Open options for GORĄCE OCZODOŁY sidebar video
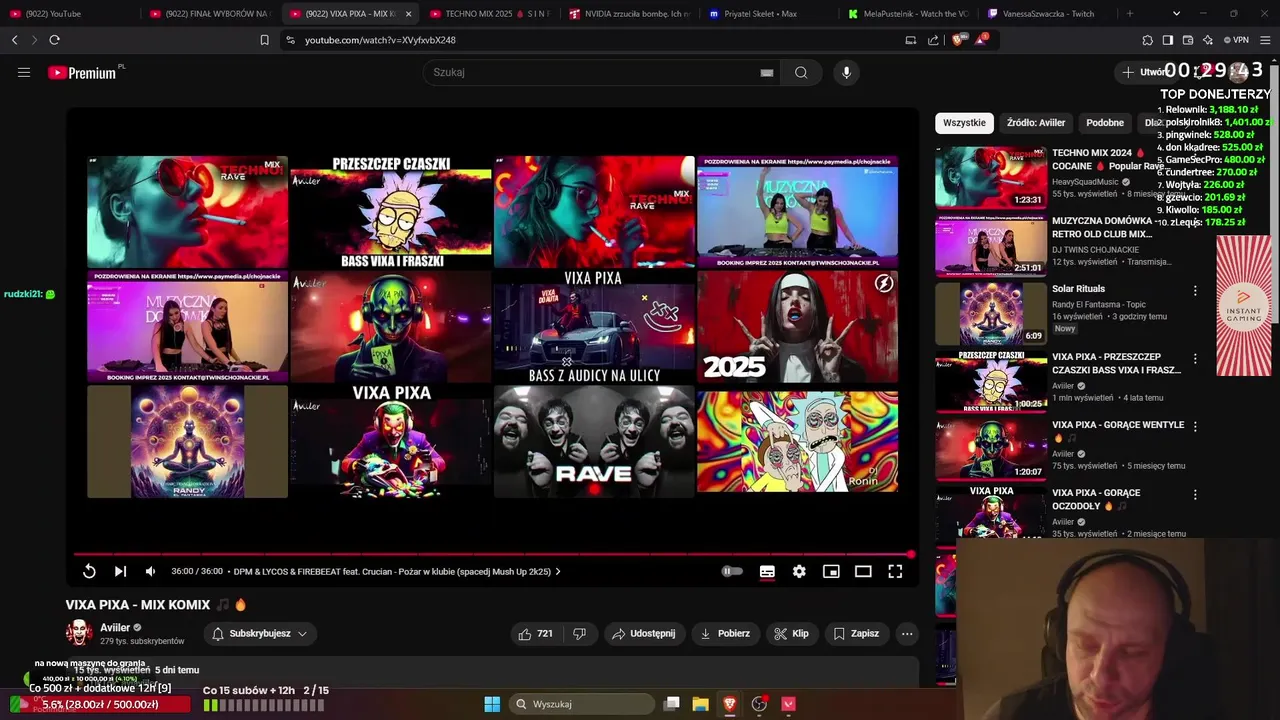The height and width of the screenshot is (720, 1280). click(1195, 494)
